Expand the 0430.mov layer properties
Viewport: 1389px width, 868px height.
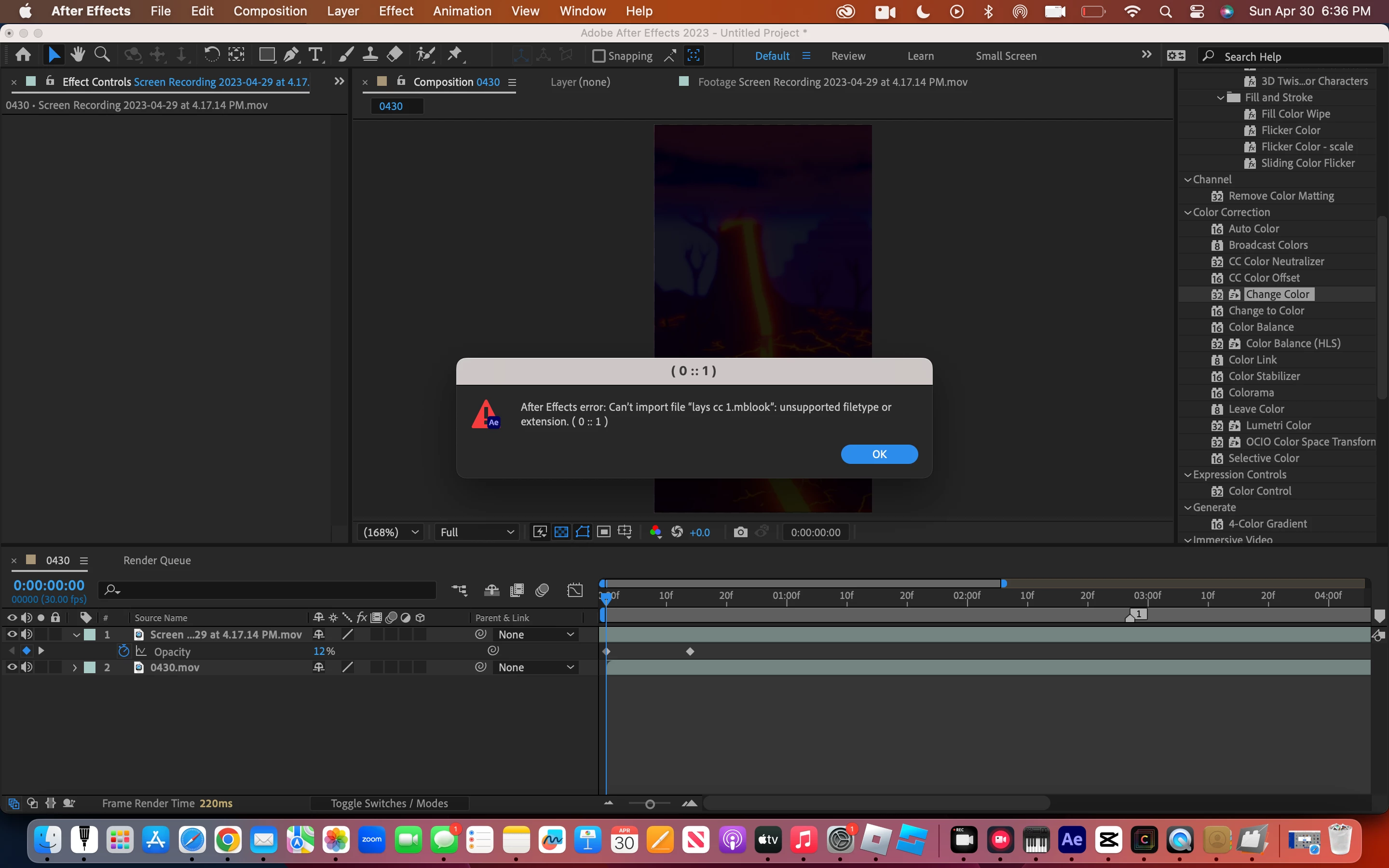point(75,667)
